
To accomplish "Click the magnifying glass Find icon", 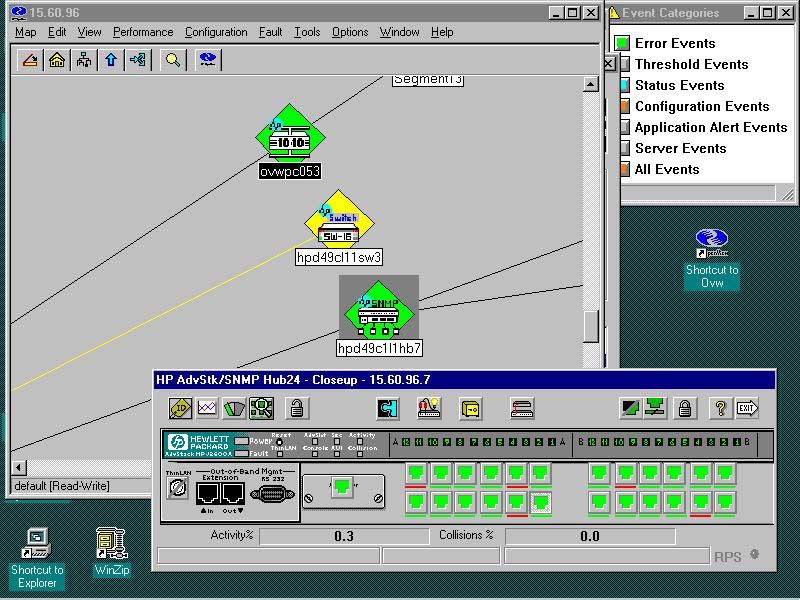I will pos(173,60).
